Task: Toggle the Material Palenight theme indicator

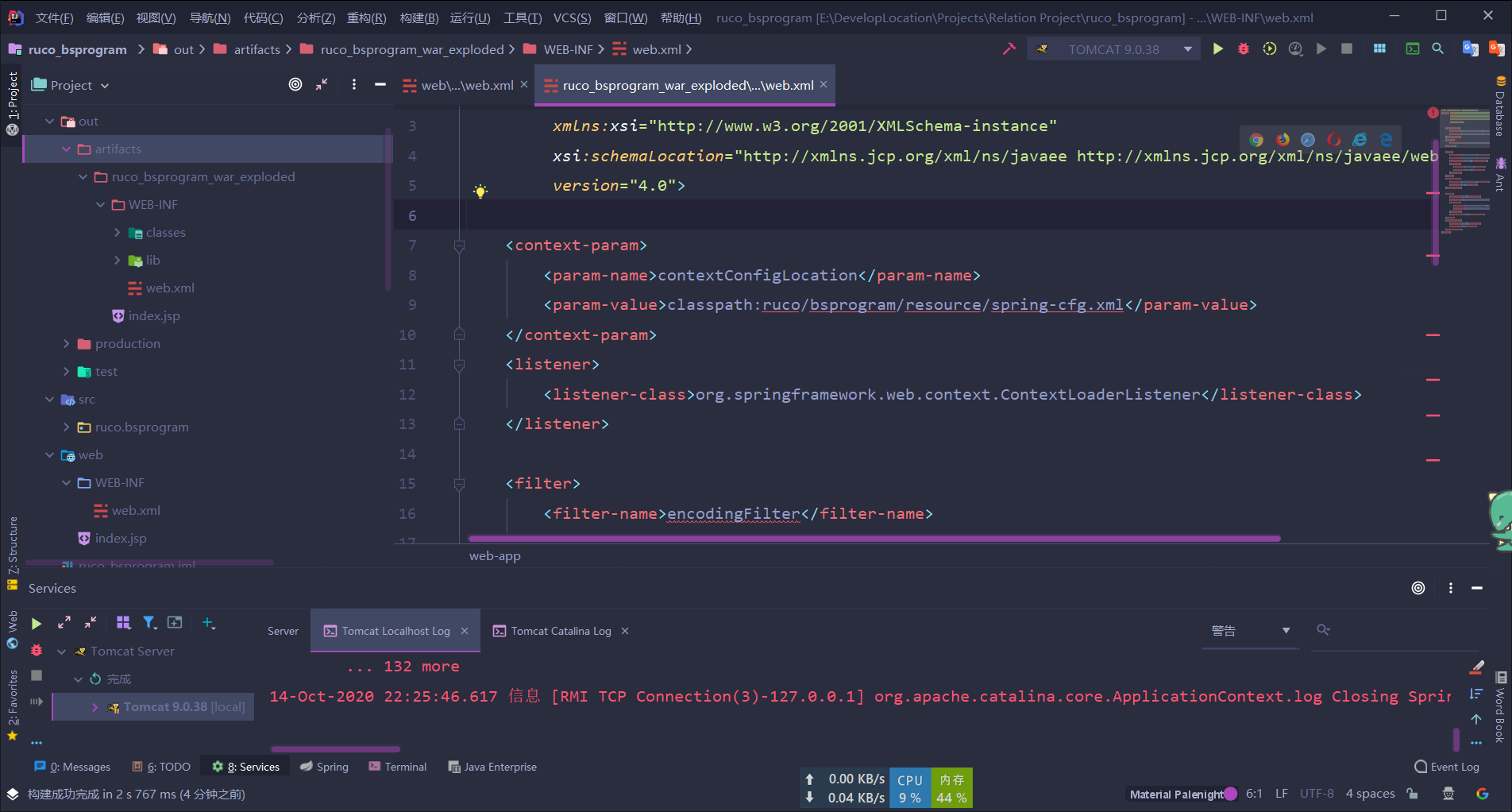Action: point(1182,794)
